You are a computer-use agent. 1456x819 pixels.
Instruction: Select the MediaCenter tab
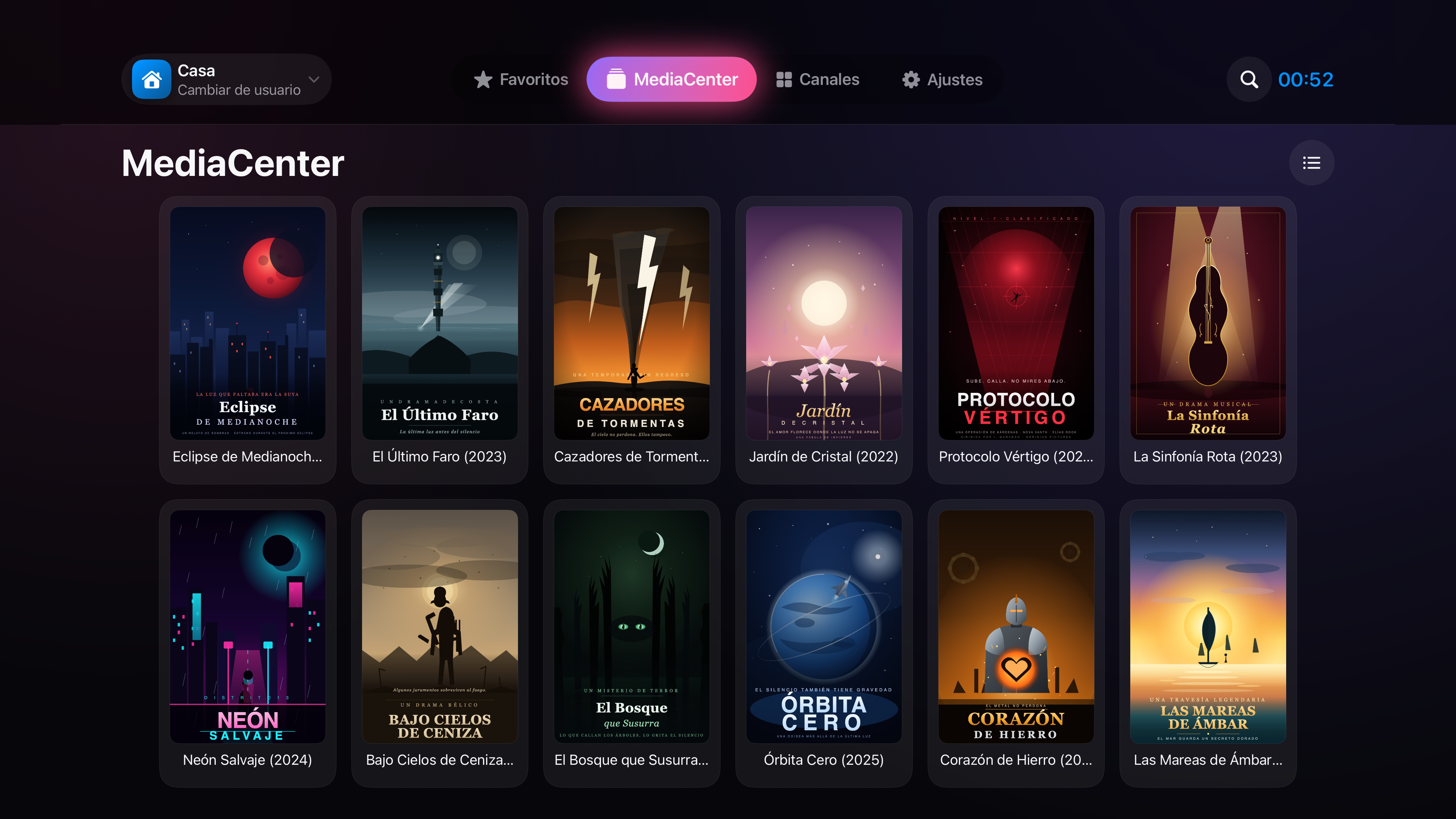pos(672,79)
